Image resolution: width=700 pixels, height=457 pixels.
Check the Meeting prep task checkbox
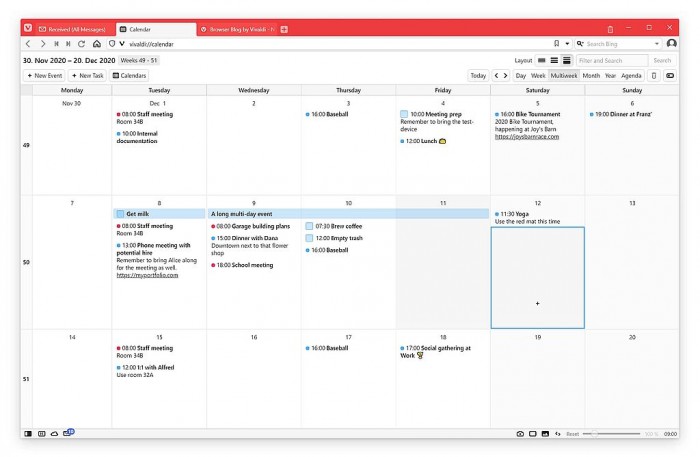pyautogui.click(x=404, y=114)
